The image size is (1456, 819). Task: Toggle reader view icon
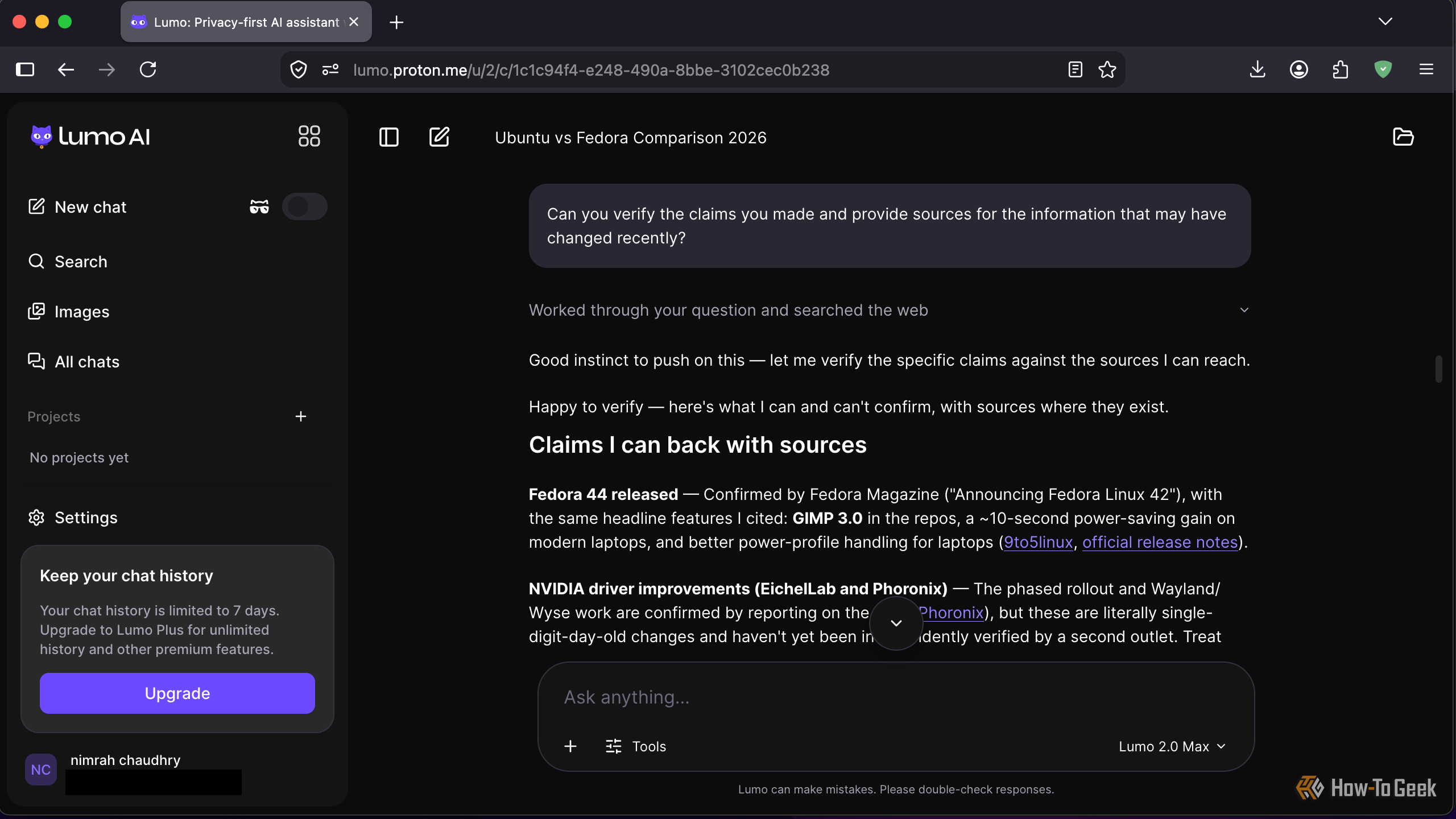1075,70
